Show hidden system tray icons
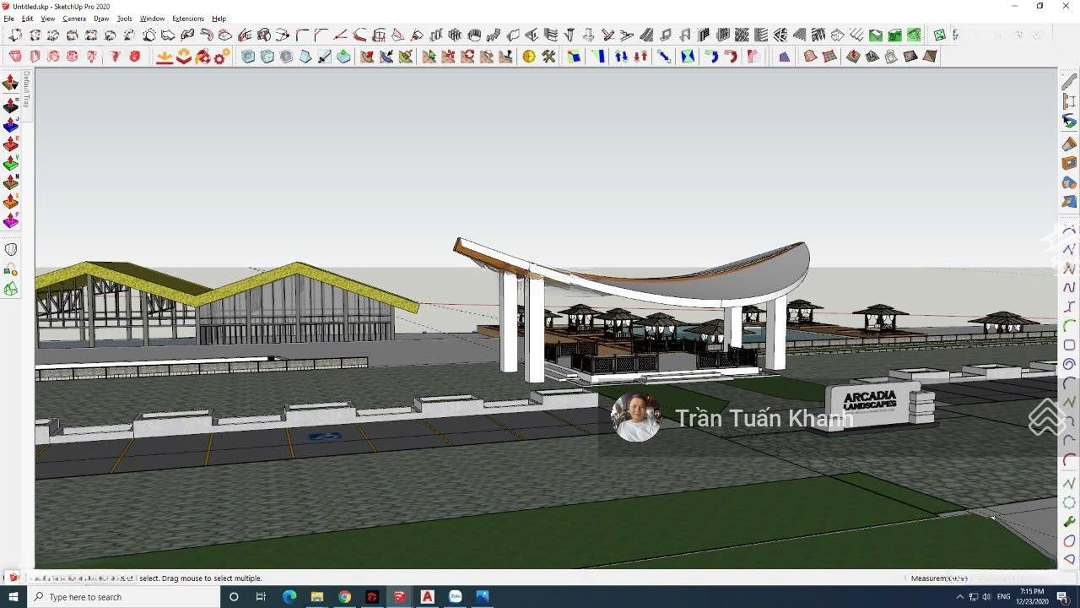The image size is (1080, 608). click(x=960, y=597)
